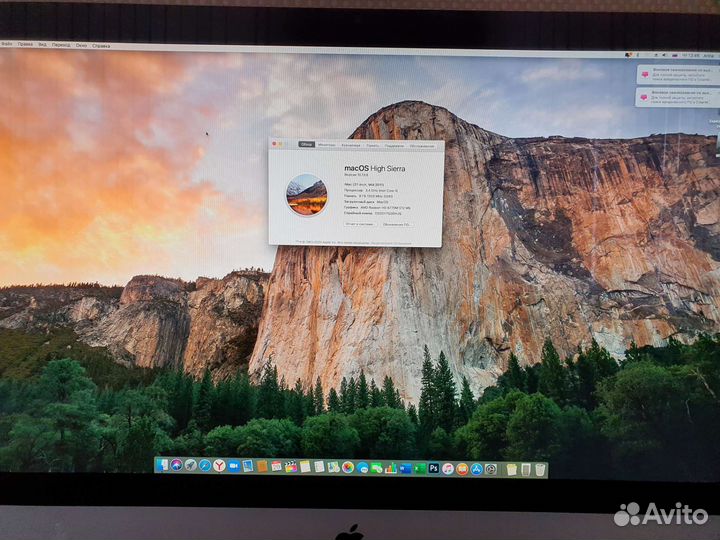
Task: Launch Siri from the Dock
Action: 176,466
